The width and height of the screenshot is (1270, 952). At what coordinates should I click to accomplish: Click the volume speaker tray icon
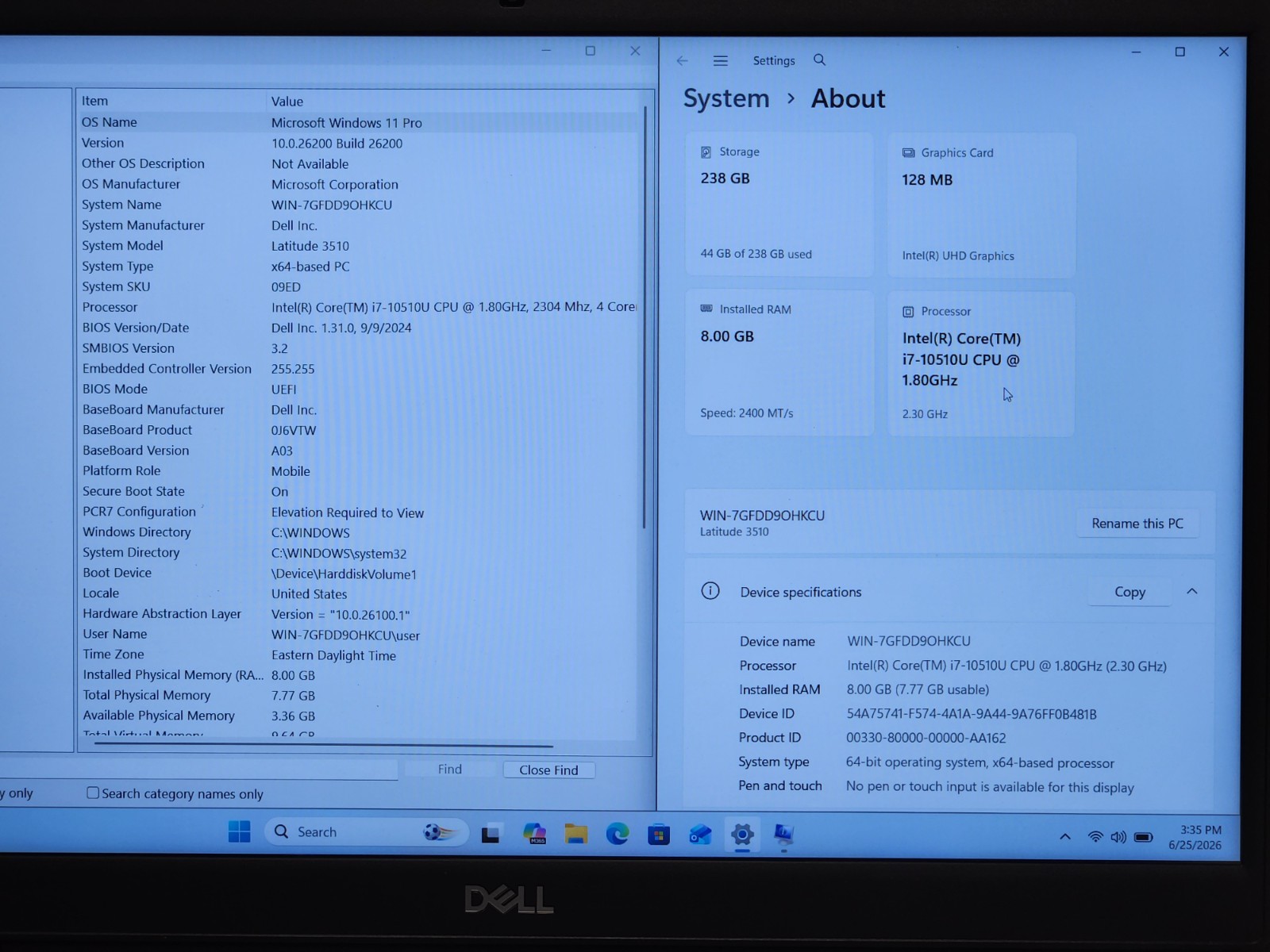[x=1118, y=836]
